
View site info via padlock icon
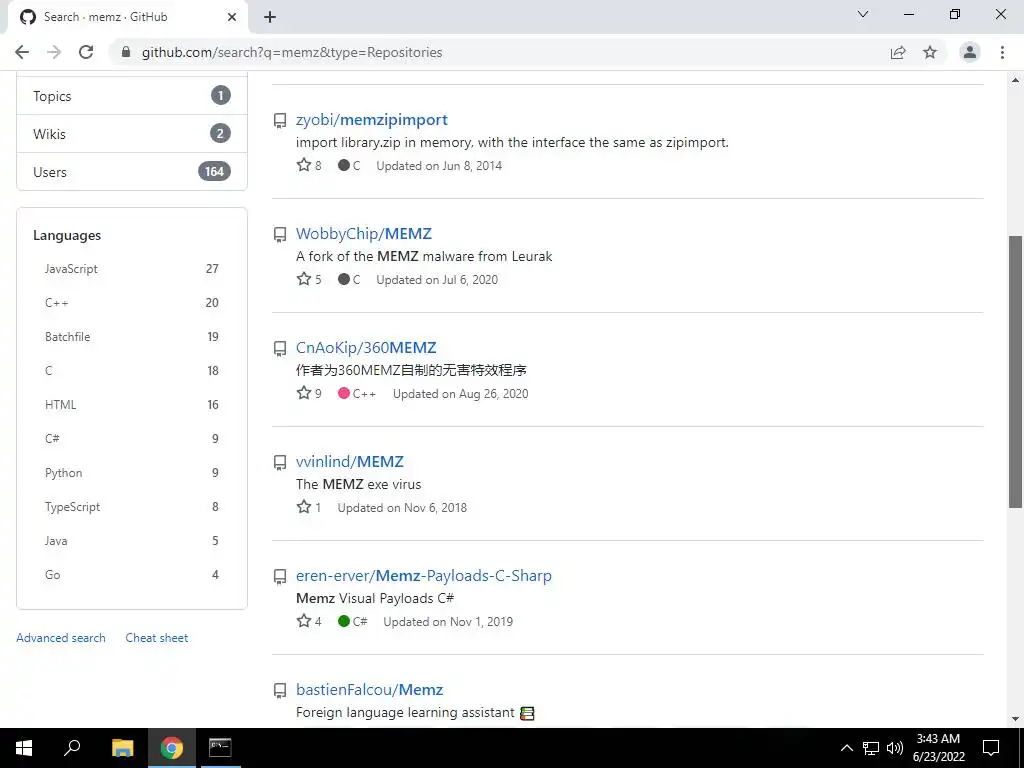(x=126, y=52)
